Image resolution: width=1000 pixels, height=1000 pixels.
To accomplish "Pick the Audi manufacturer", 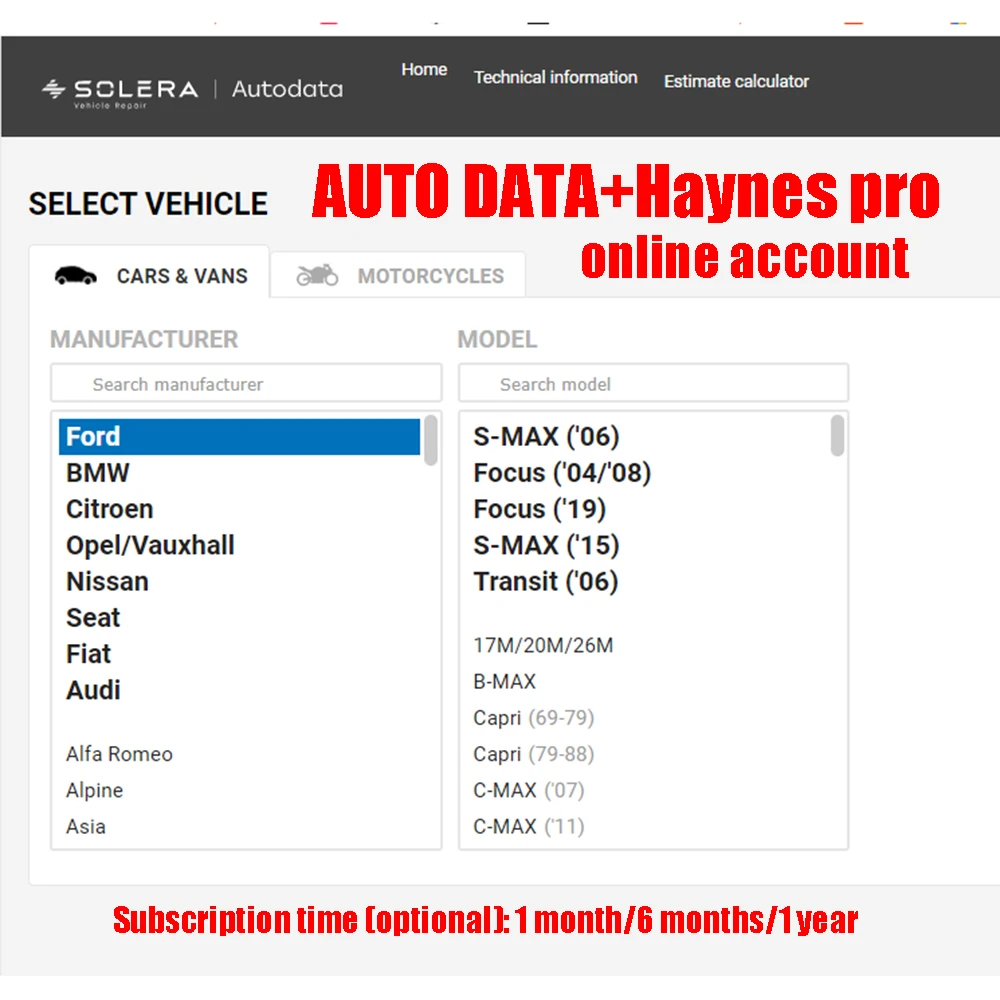I will [94, 690].
